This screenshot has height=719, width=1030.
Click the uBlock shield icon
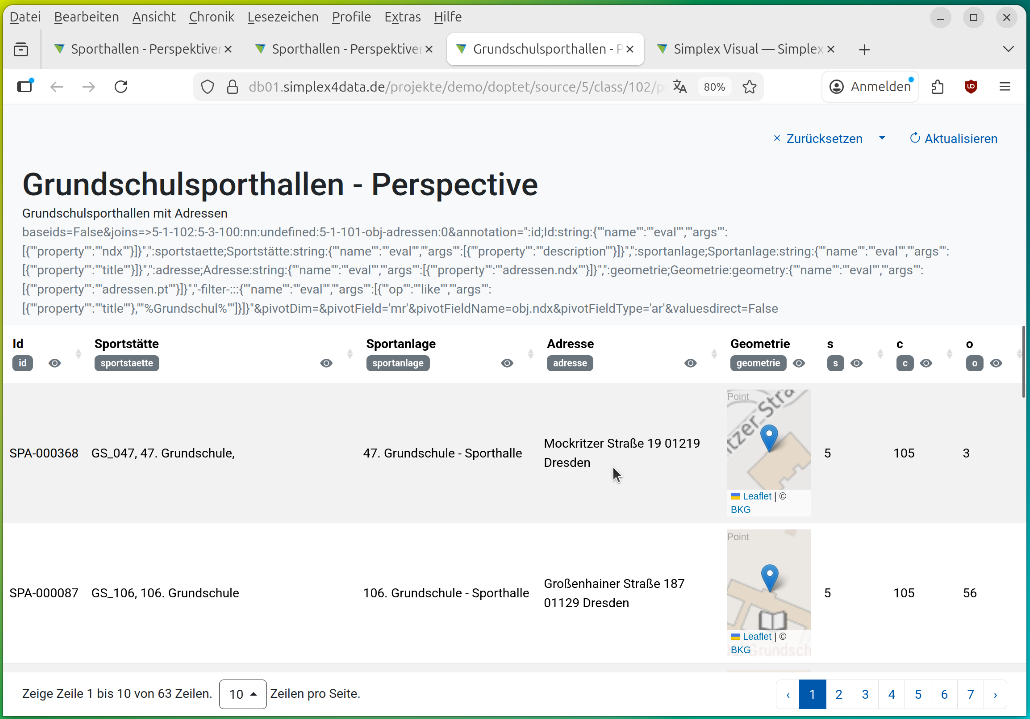971,87
